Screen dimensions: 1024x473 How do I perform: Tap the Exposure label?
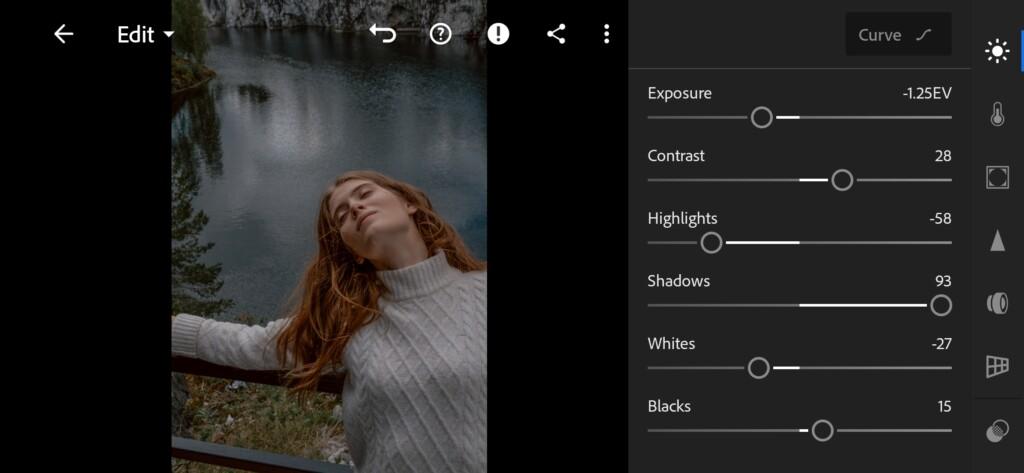pos(679,93)
